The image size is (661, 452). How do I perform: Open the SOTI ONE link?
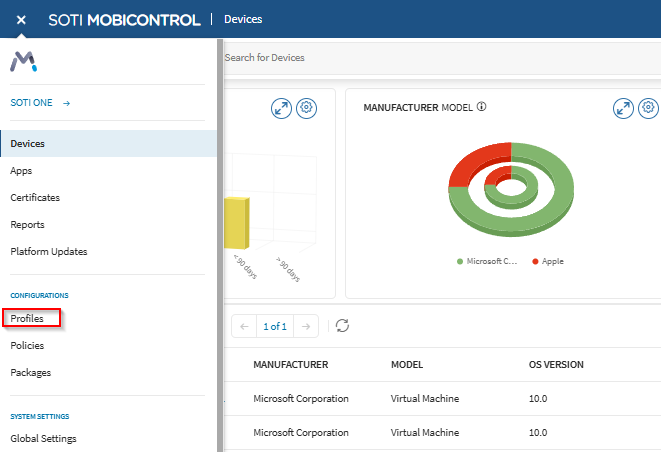pos(31,103)
